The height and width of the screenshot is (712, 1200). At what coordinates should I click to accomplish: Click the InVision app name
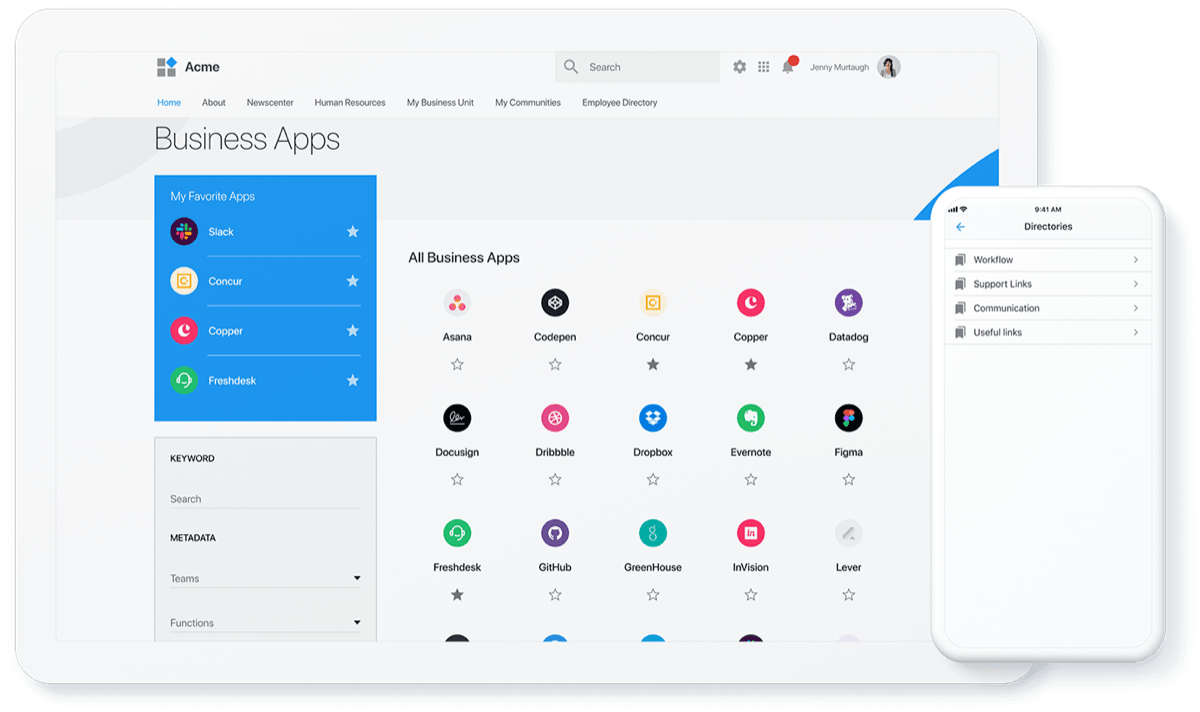(x=751, y=567)
